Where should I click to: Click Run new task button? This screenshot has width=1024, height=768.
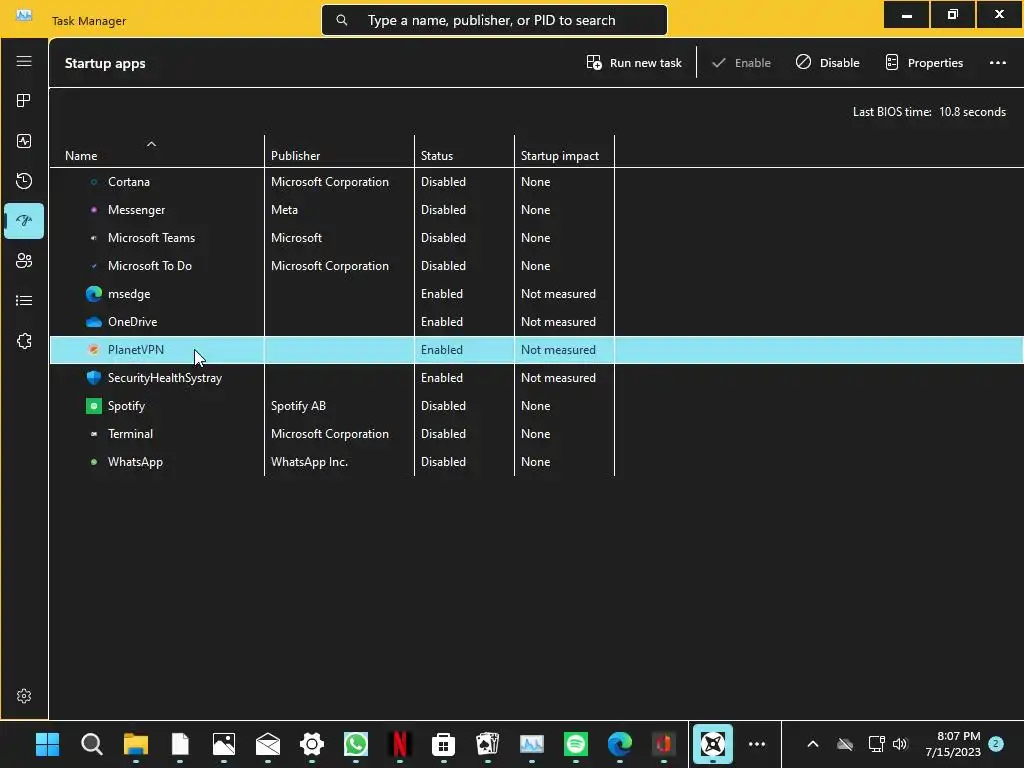coord(633,63)
